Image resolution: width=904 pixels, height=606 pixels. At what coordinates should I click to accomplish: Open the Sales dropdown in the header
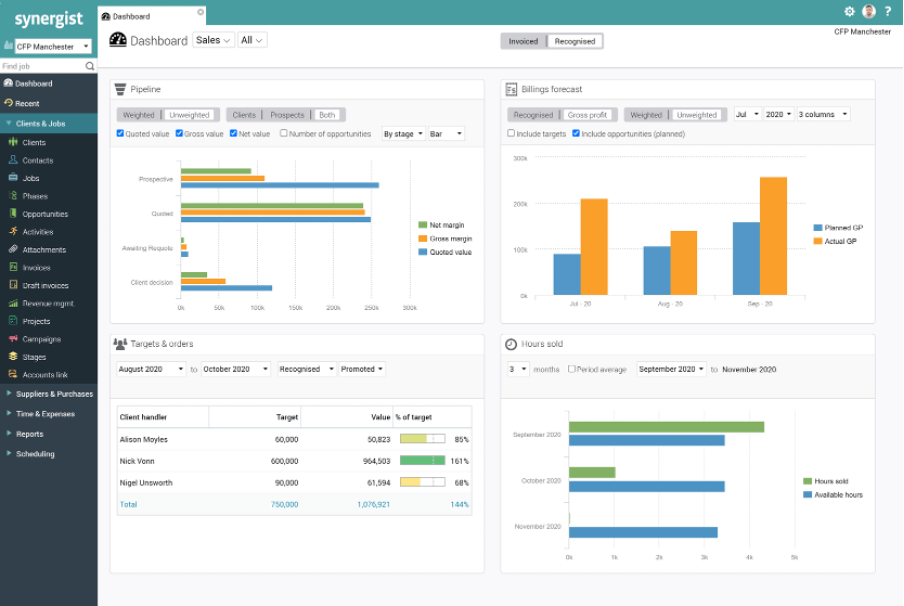point(212,41)
